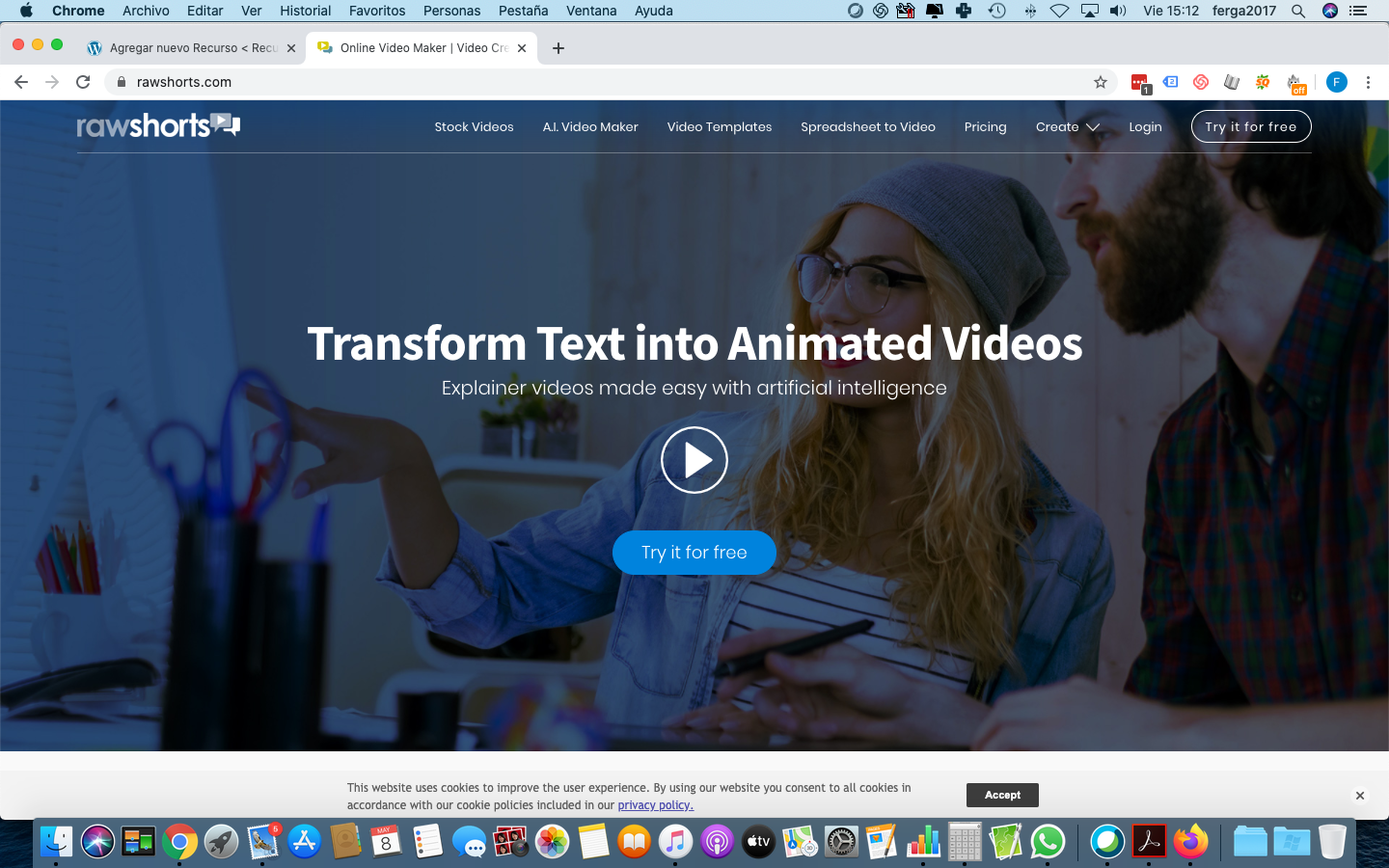Image resolution: width=1389 pixels, height=868 pixels.
Task: Go back using the browser back arrow
Action: pyautogui.click(x=21, y=82)
